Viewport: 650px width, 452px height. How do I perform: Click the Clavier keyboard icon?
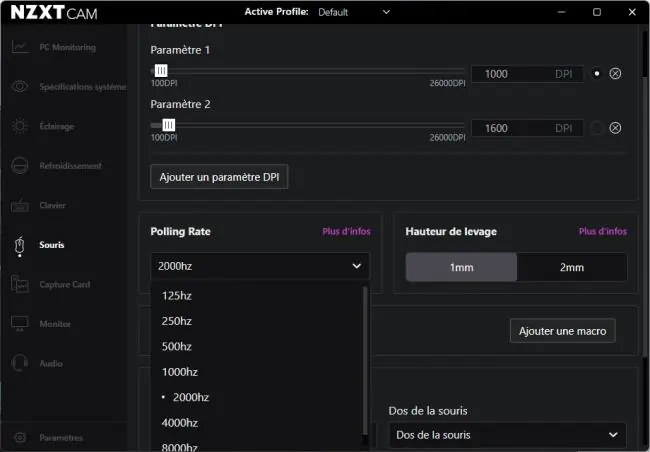[x=19, y=205]
